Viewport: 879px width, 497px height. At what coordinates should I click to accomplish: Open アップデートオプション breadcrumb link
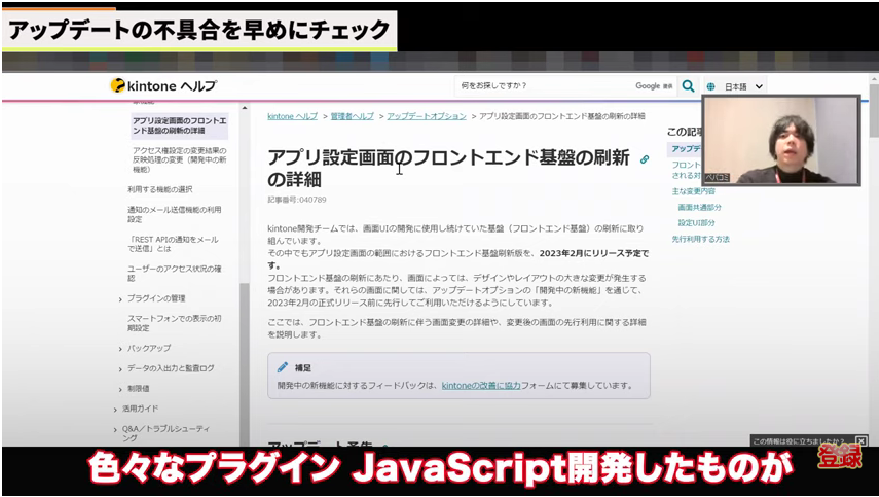click(426, 116)
